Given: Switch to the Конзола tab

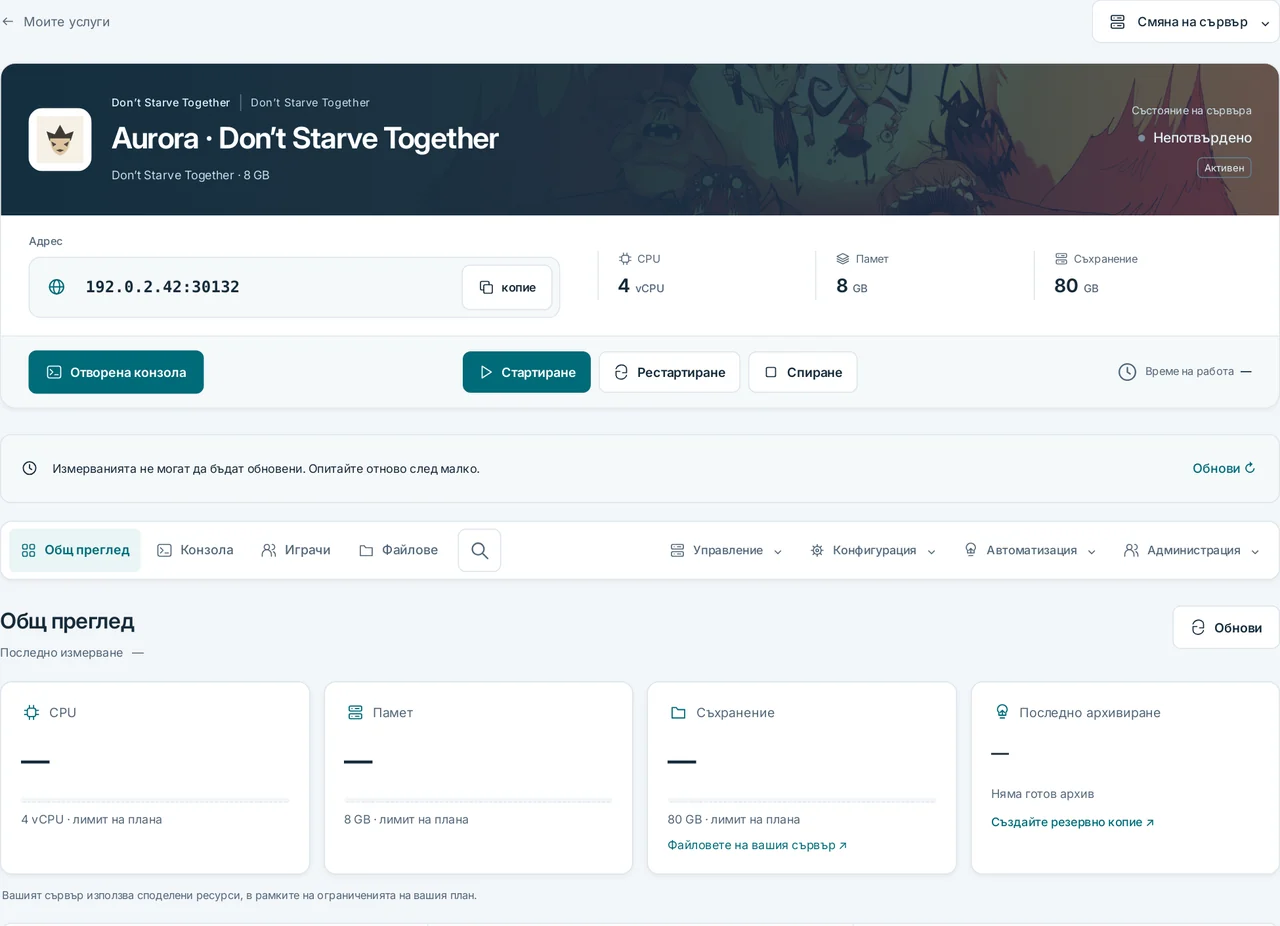Looking at the screenshot, I should [x=195, y=550].
